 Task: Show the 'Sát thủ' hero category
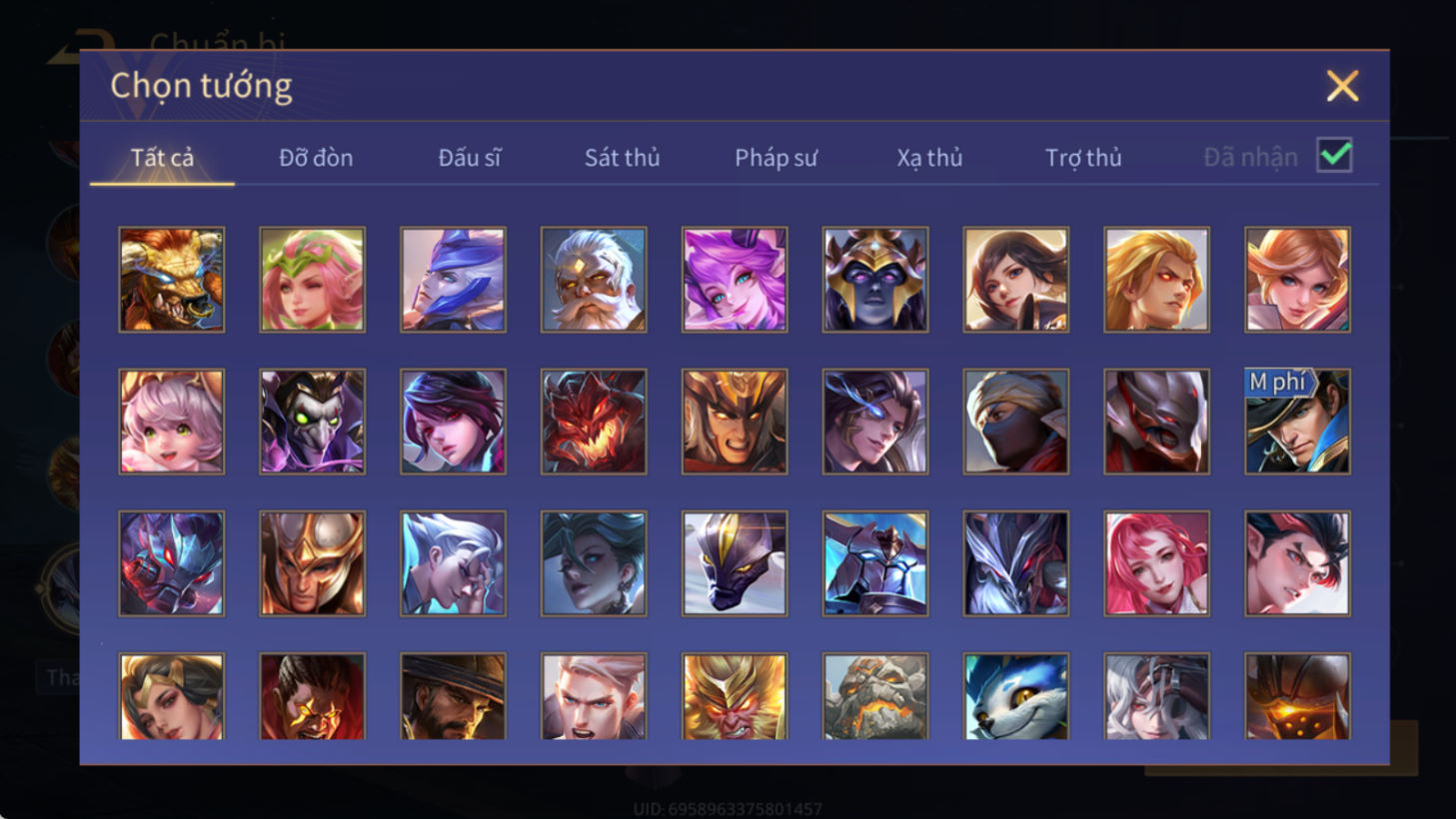pos(623,158)
